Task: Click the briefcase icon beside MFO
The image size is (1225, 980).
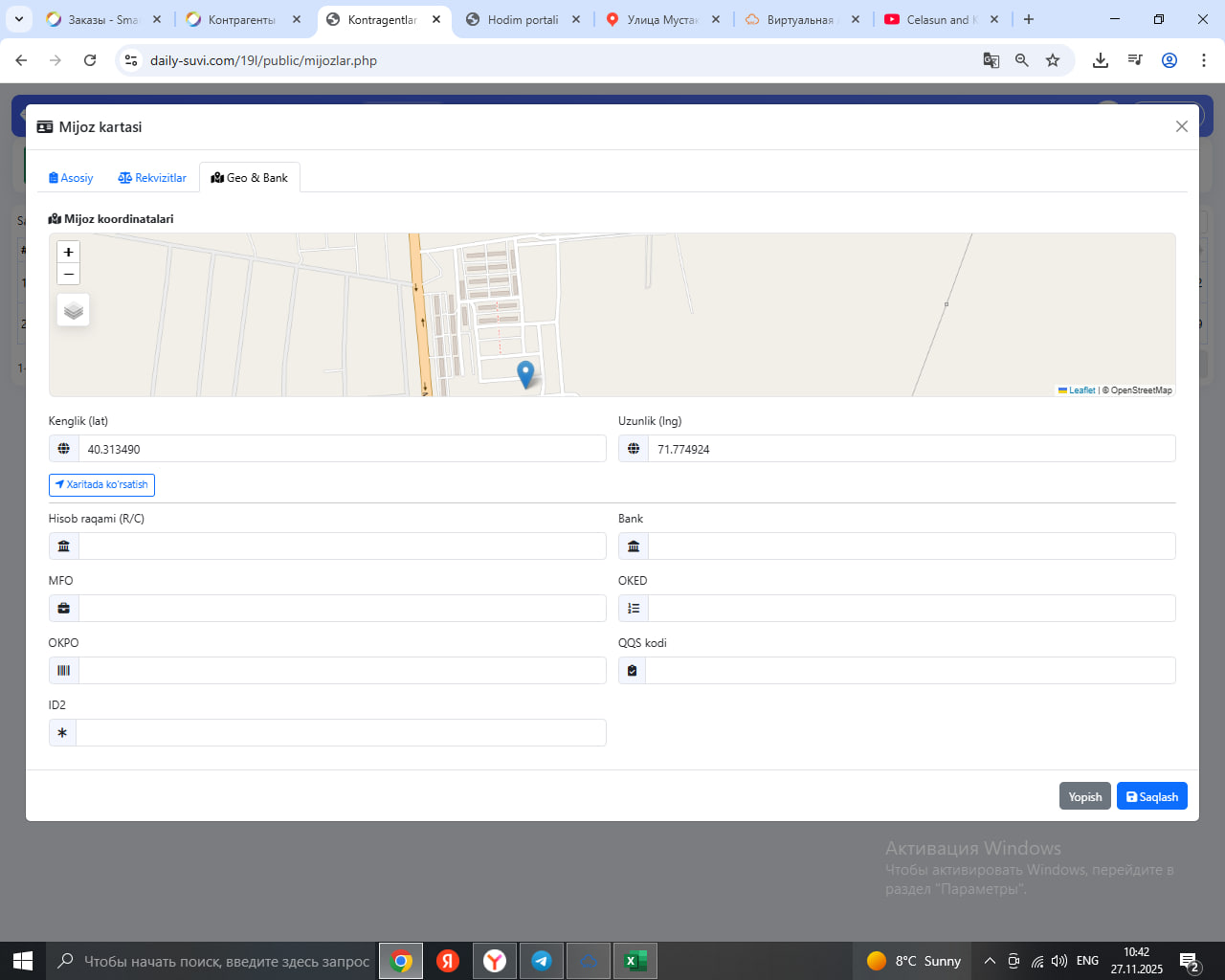Action: (x=63, y=609)
